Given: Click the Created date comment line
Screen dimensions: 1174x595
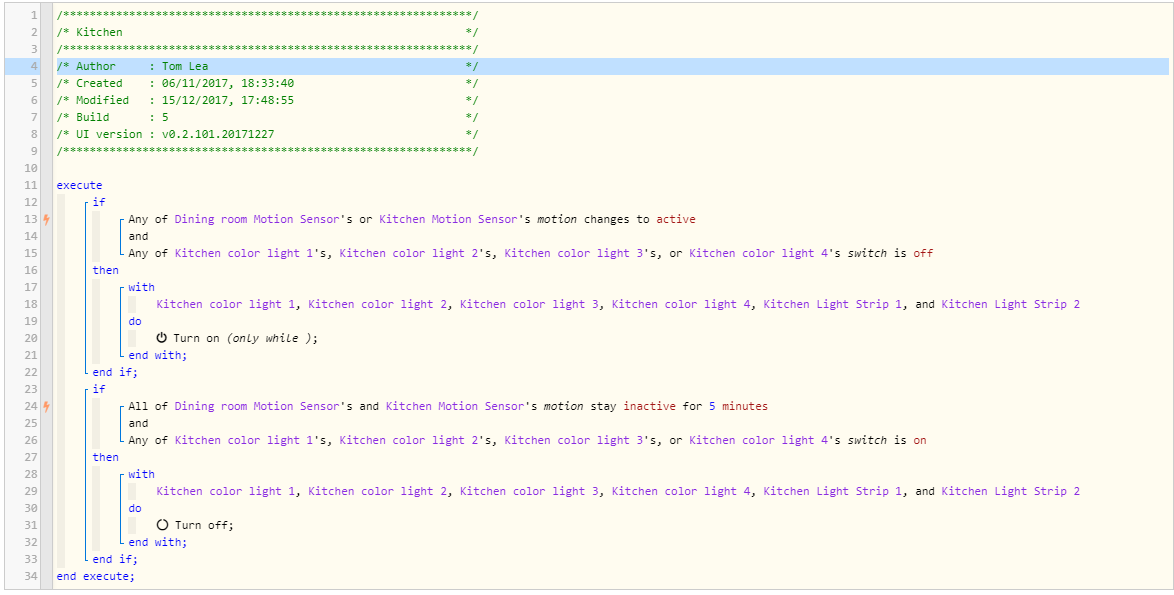Looking at the screenshot, I should [267, 83].
